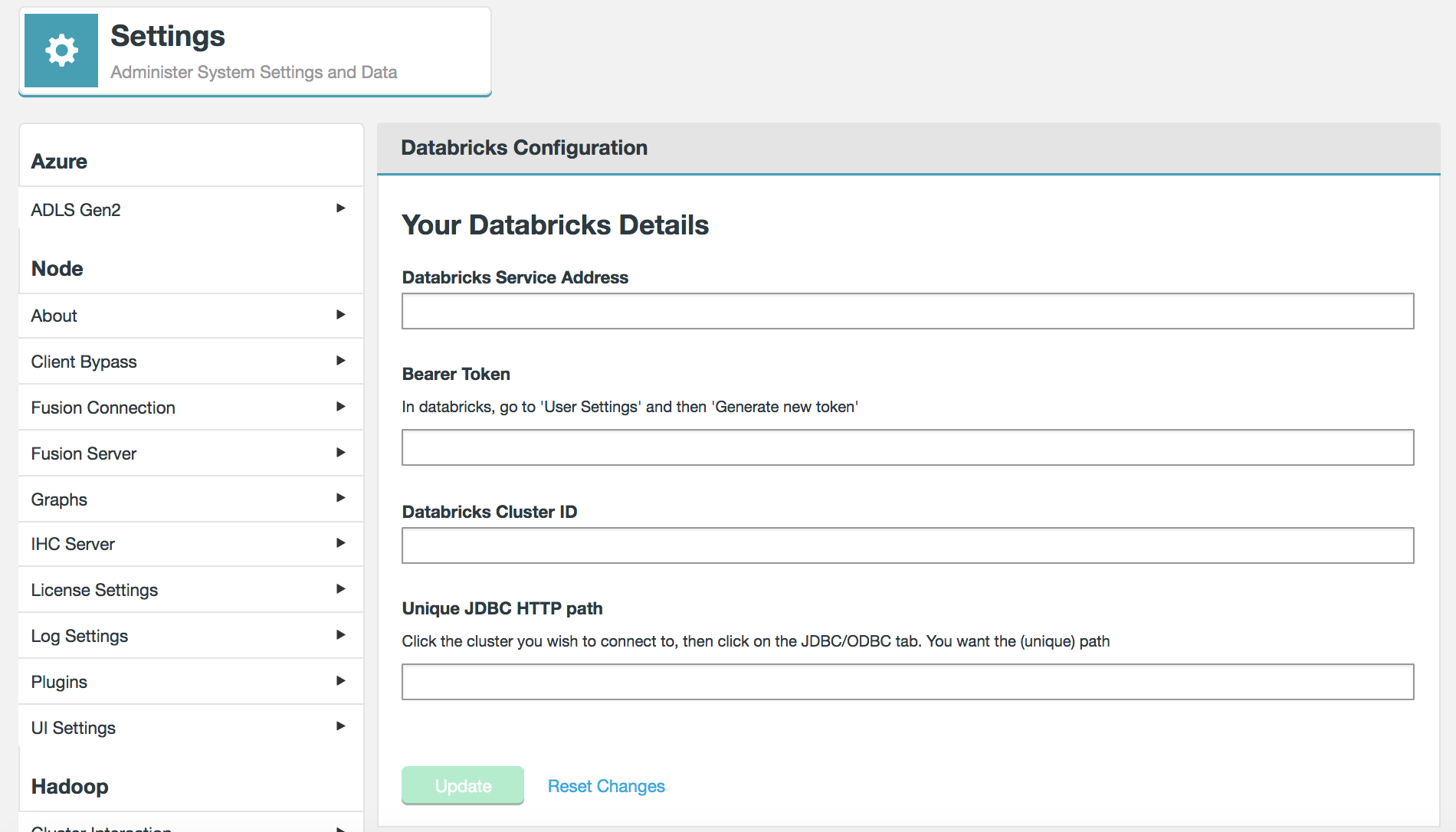Select Graphs in the sidebar
This screenshot has height=832, width=1456.
(x=59, y=500)
